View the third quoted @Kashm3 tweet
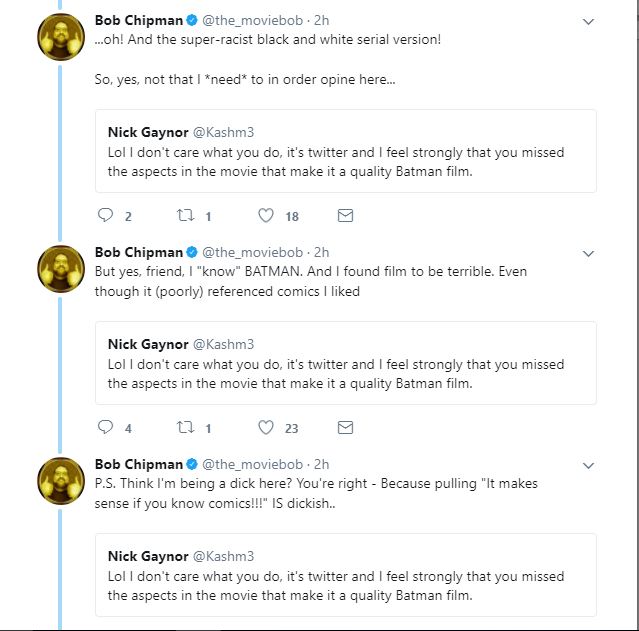The height and width of the screenshot is (631, 639). 346,575
